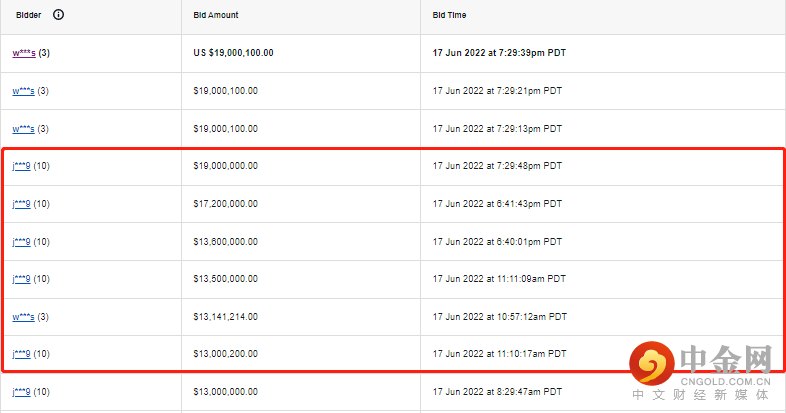
Task: Open bidder j***9 link for $13,000,200.00 bid
Action: [x=21, y=354]
